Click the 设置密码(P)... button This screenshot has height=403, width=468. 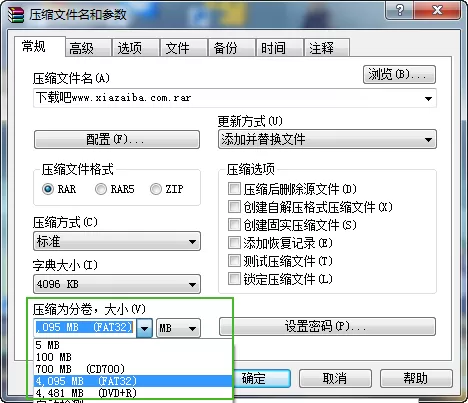pos(327,326)
